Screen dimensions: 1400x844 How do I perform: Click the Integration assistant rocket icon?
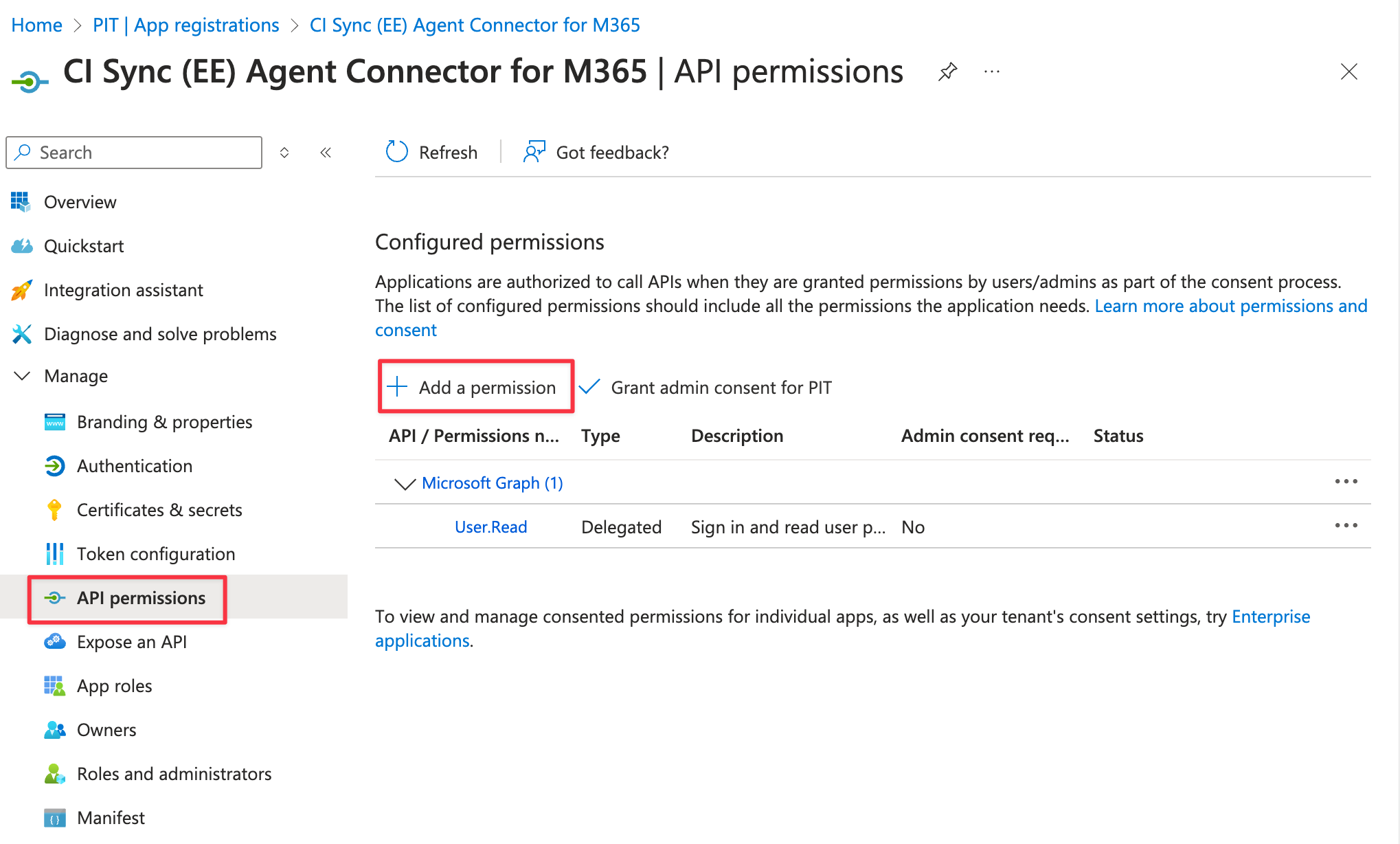tap(21, 290)
